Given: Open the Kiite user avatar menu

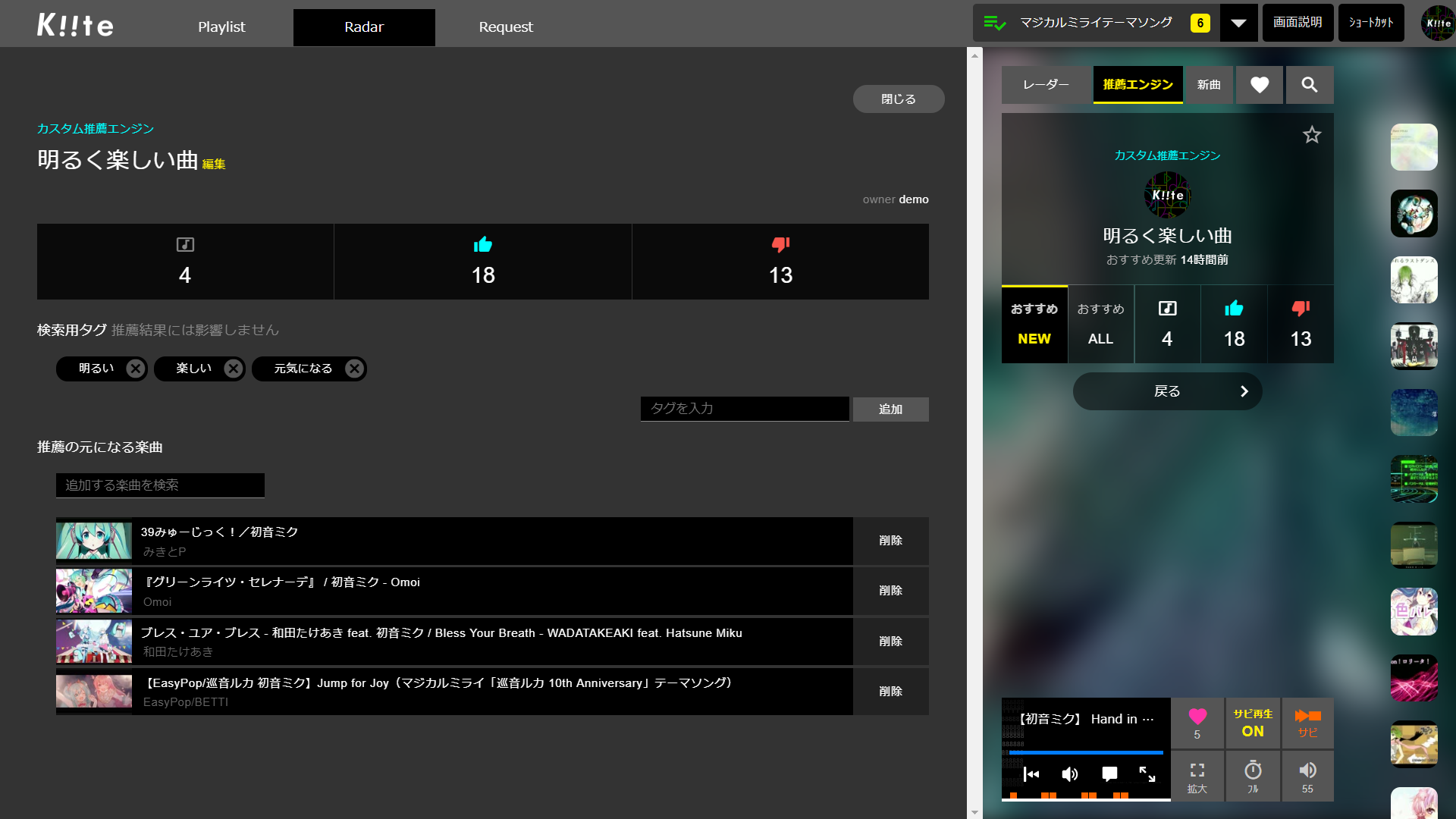Looking at the screenshot, I should [1438, 23].
